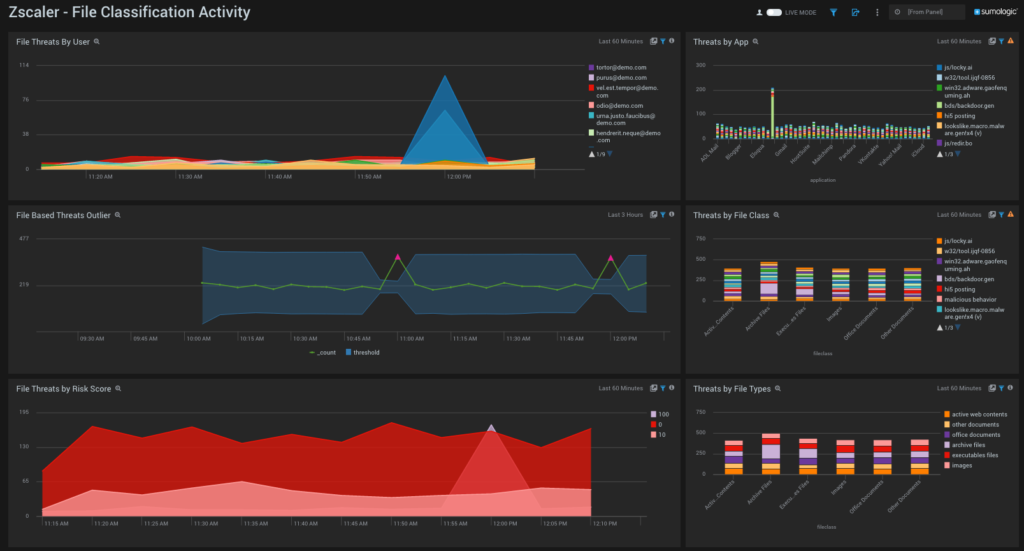Go to next legend page in Threats by App
The height and width of the screenshot is (551, 1024).
pyautogui.click(x=957, y=154)
